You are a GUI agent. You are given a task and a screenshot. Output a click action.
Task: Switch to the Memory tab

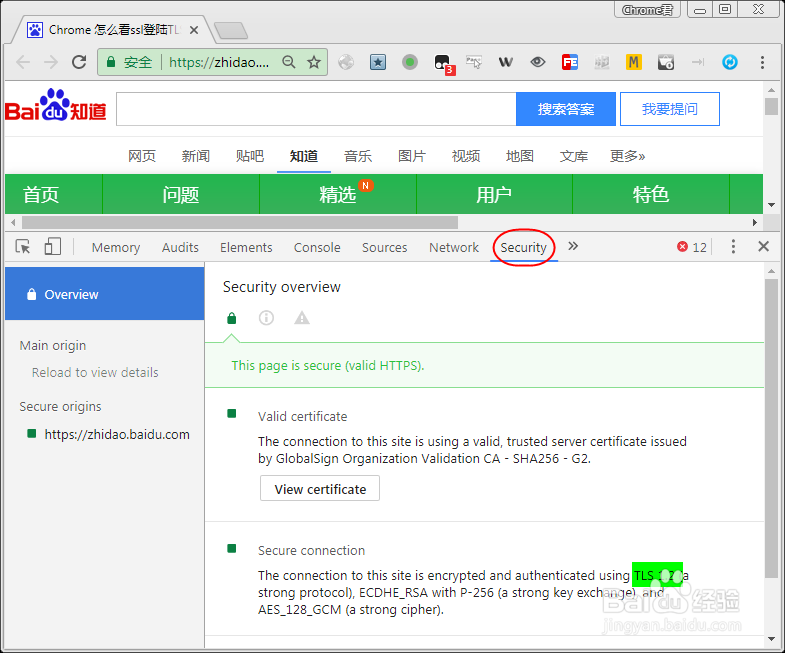(x=116, y=247)
